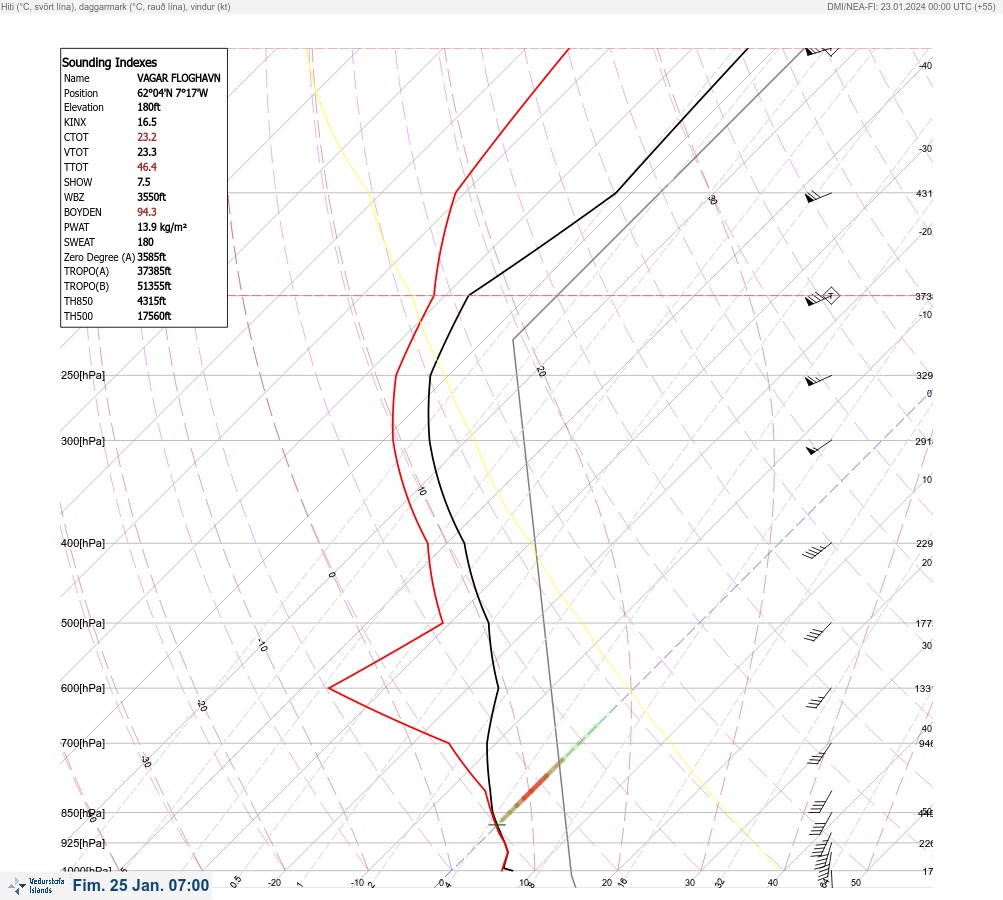Select the Position value 62°04'N 7°17'W
Viewport: 1003px width, 900px height.
point(172,93)
